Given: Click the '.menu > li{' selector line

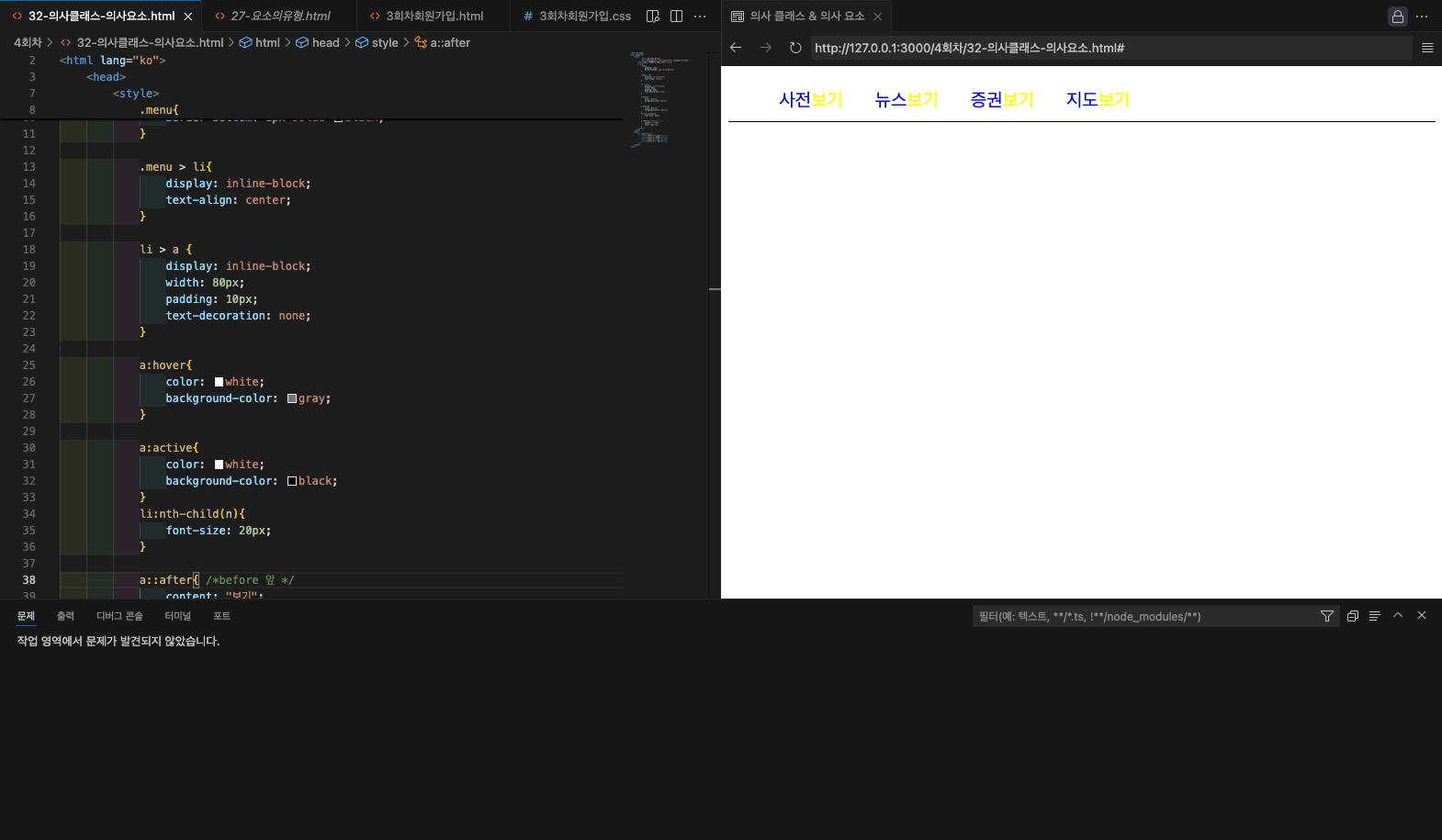Looking at the screenshot, I should pos(175,167).
